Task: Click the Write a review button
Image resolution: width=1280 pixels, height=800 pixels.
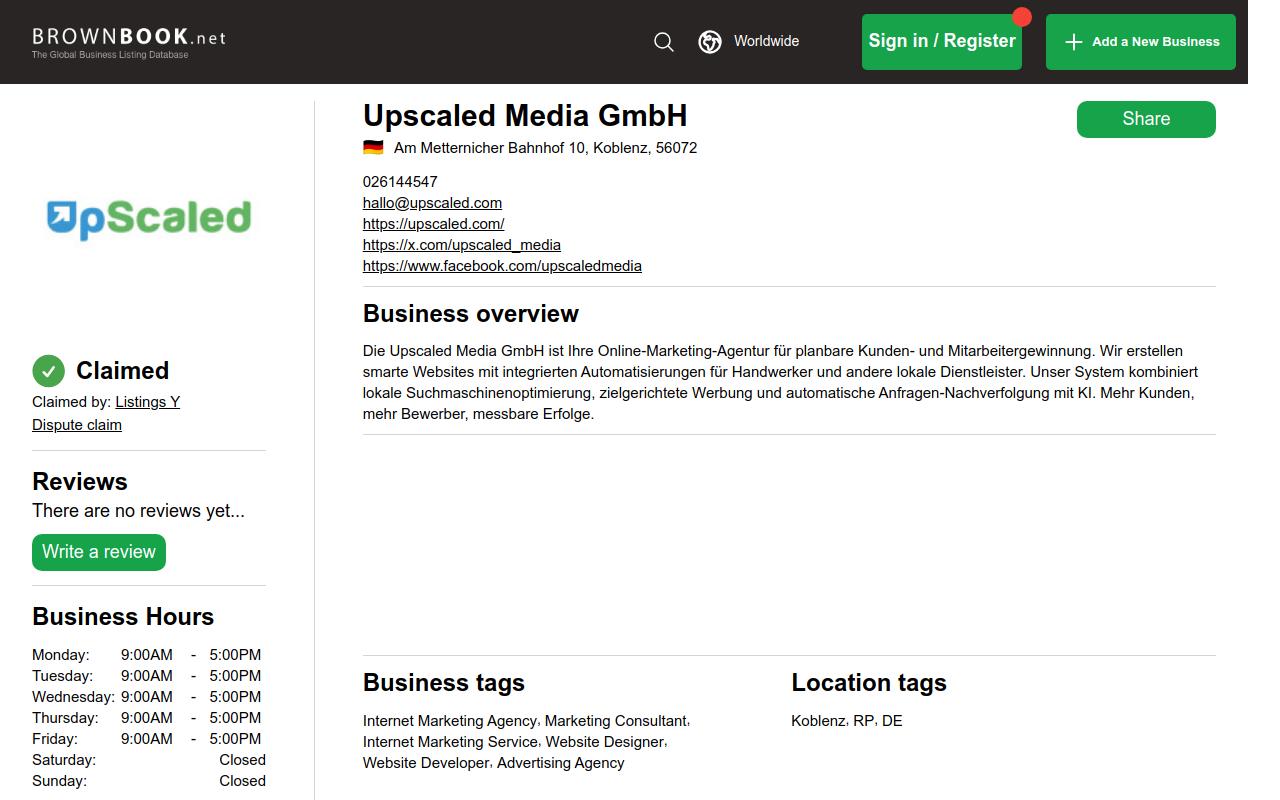Action: coord(98,552)
